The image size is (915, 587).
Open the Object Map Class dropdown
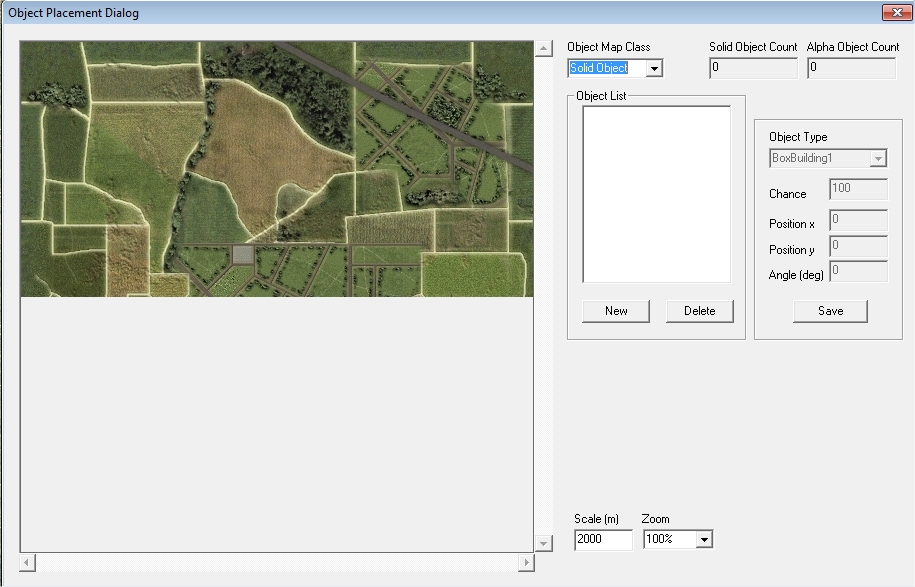(x=654, y=68)
